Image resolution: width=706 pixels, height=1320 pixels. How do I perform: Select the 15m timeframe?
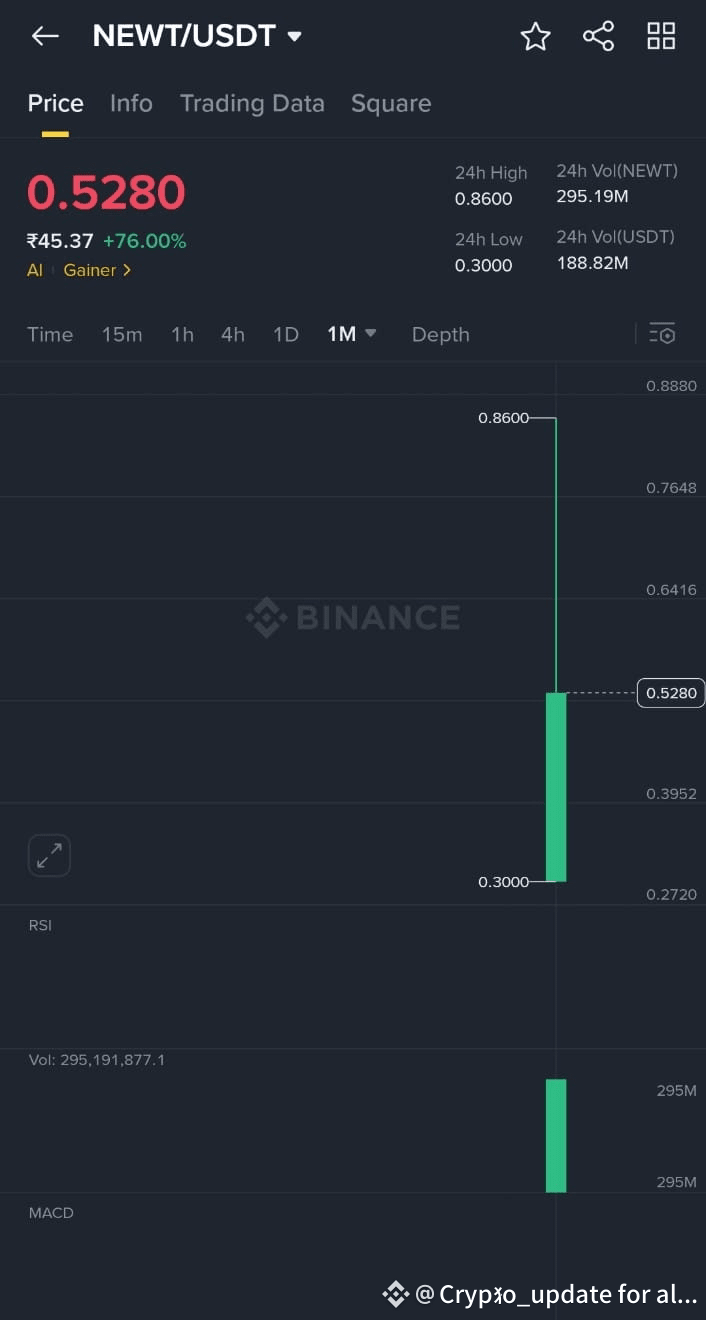122,334
